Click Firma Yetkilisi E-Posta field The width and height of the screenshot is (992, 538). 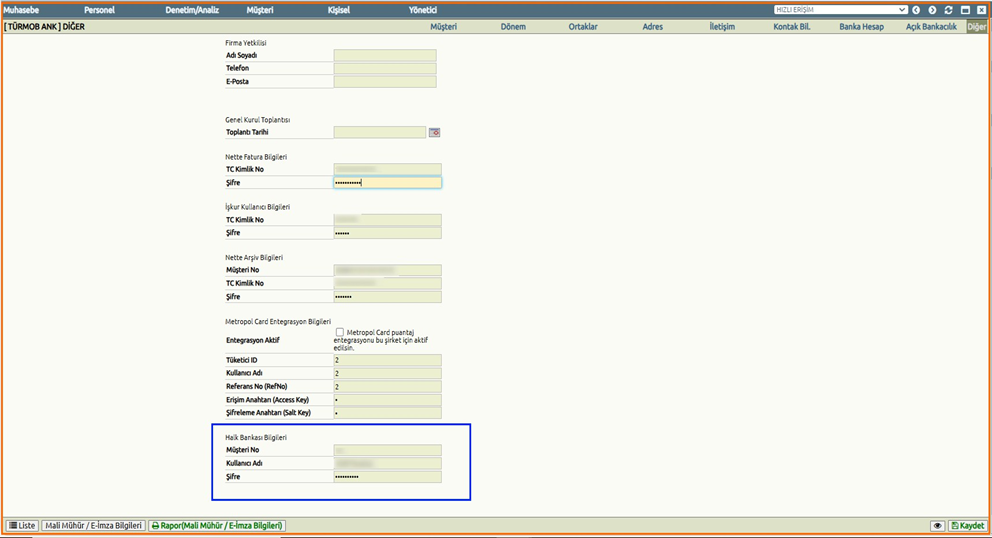(x=385, y=82)
